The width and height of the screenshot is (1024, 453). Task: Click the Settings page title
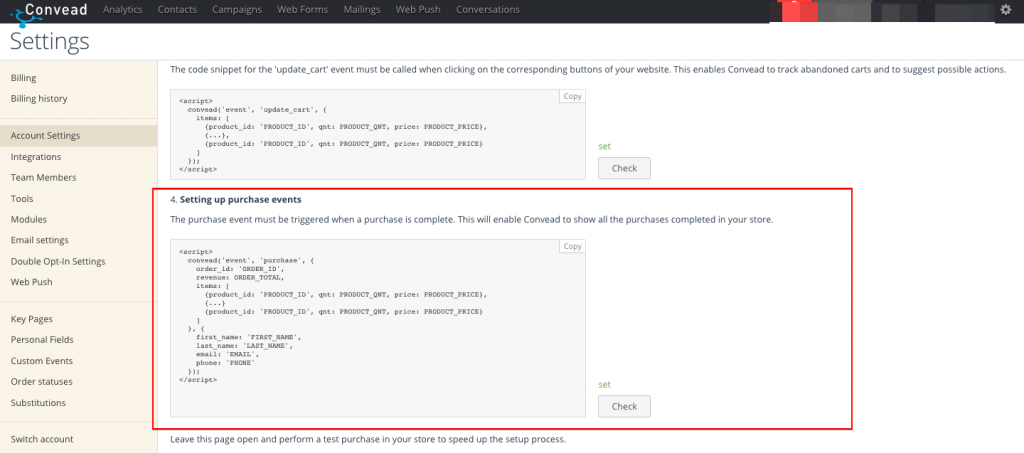(50, 42)
